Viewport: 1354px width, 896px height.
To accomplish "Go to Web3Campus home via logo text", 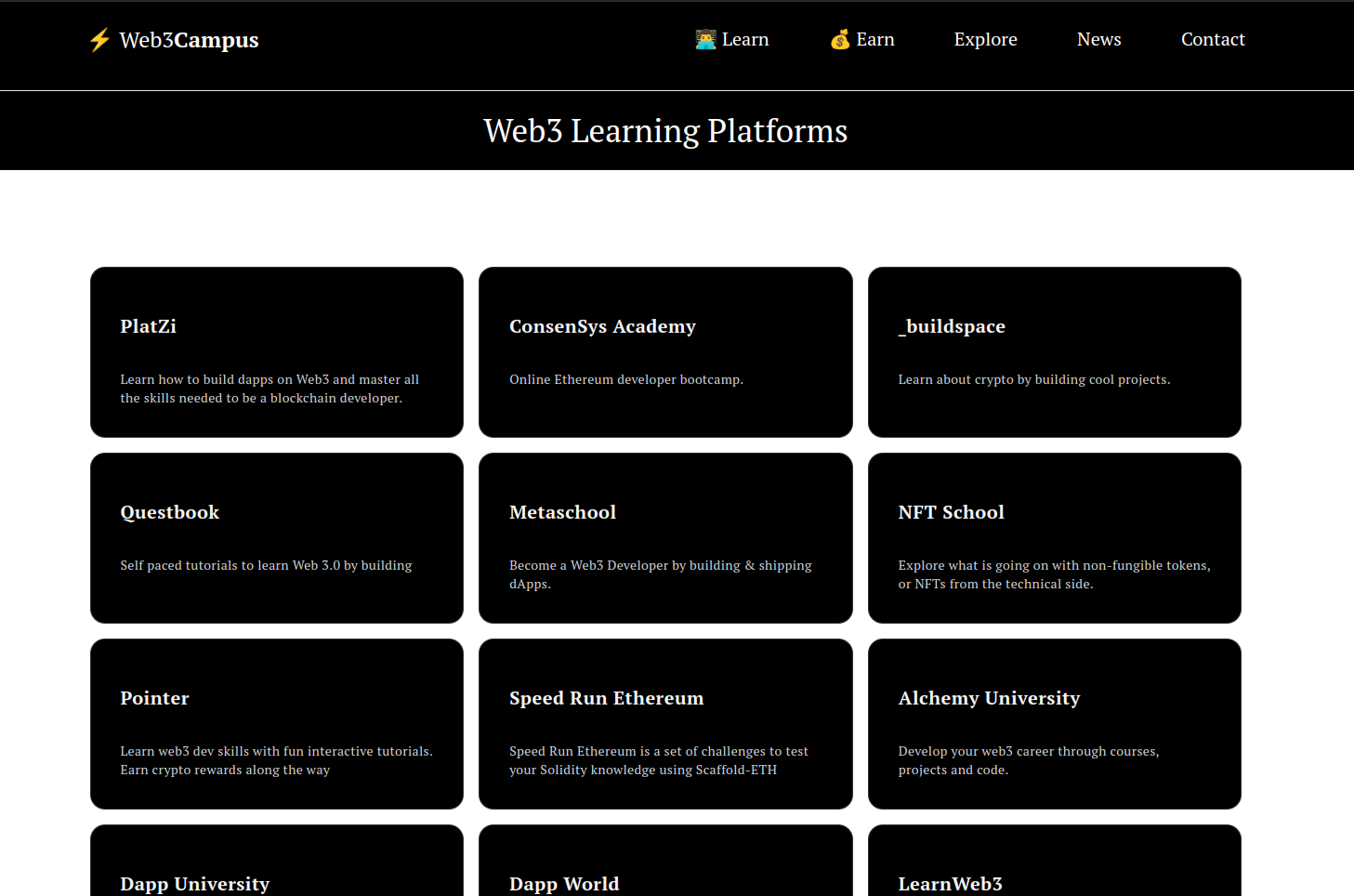I will [x=189, y=40].
